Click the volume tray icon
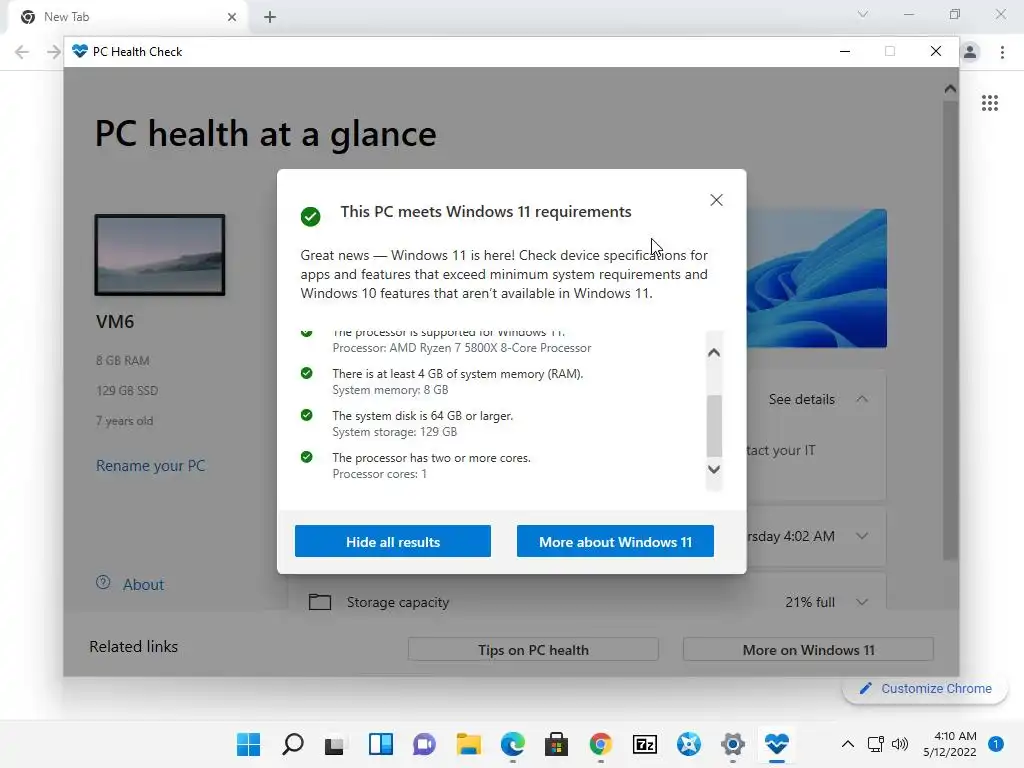The image size is (1024, 768). click(x=900, y=744)
